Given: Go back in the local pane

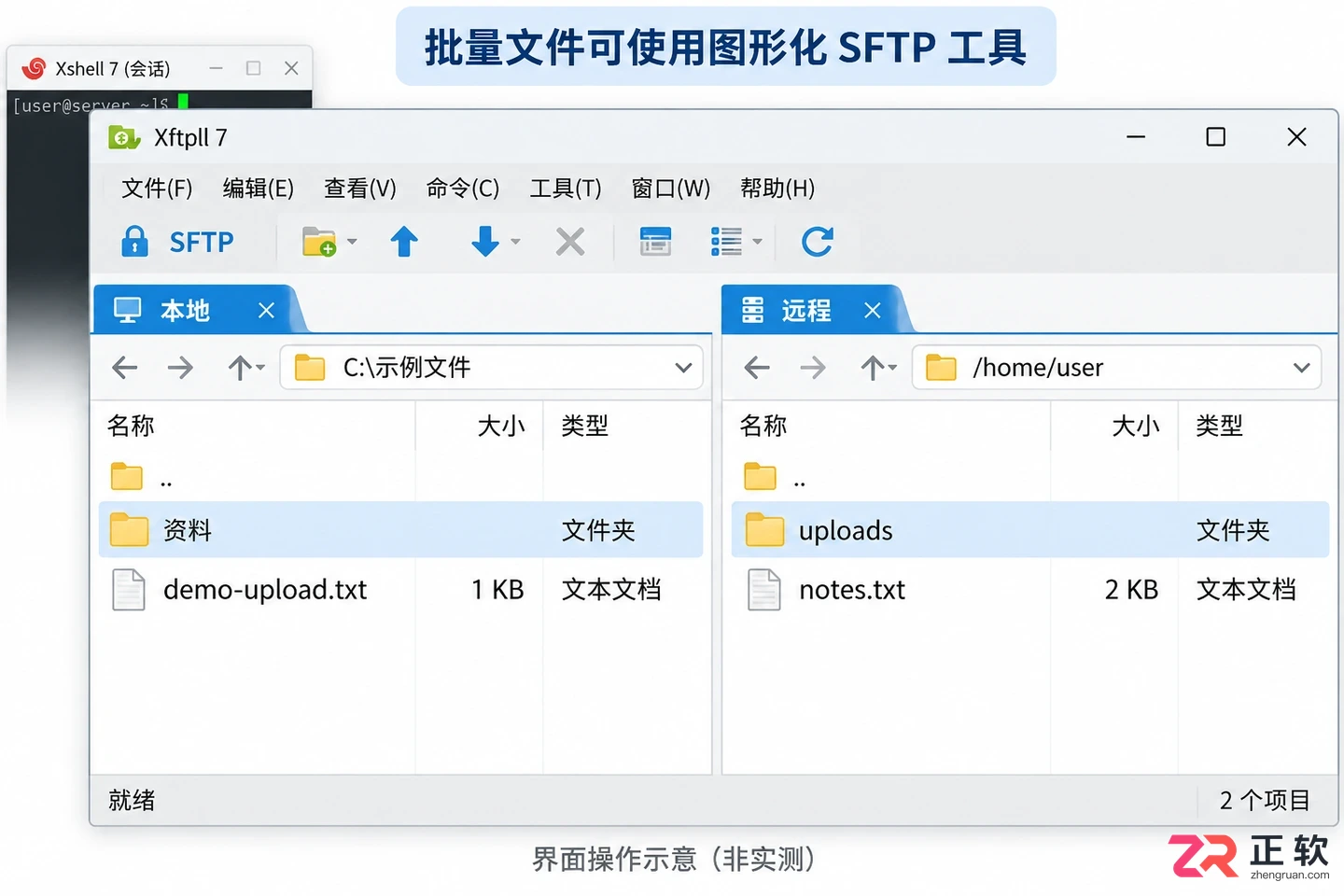Looking at the screenshot, I should (x=124, y=368).
